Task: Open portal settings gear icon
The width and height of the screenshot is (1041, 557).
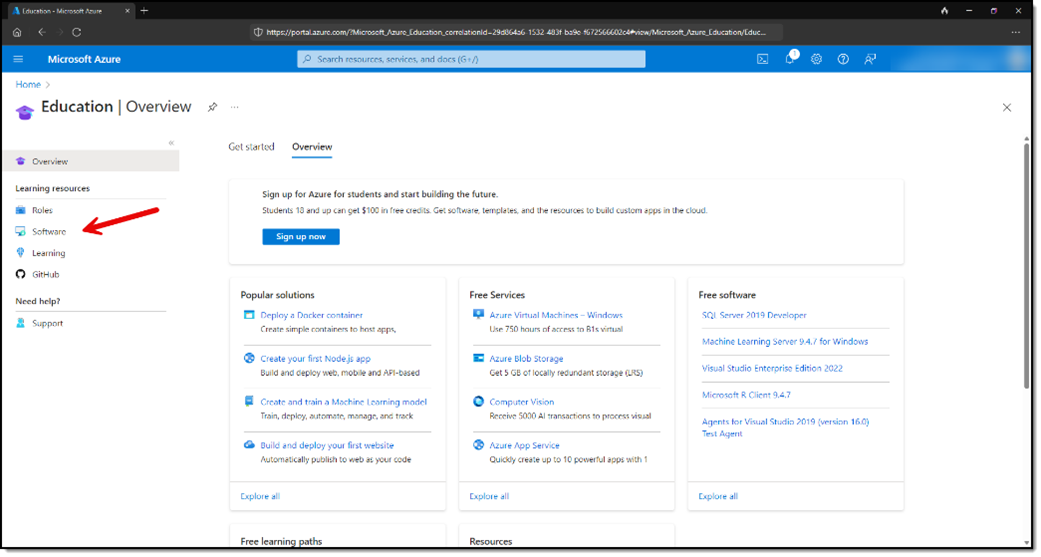Action: (x=816, y=59)
